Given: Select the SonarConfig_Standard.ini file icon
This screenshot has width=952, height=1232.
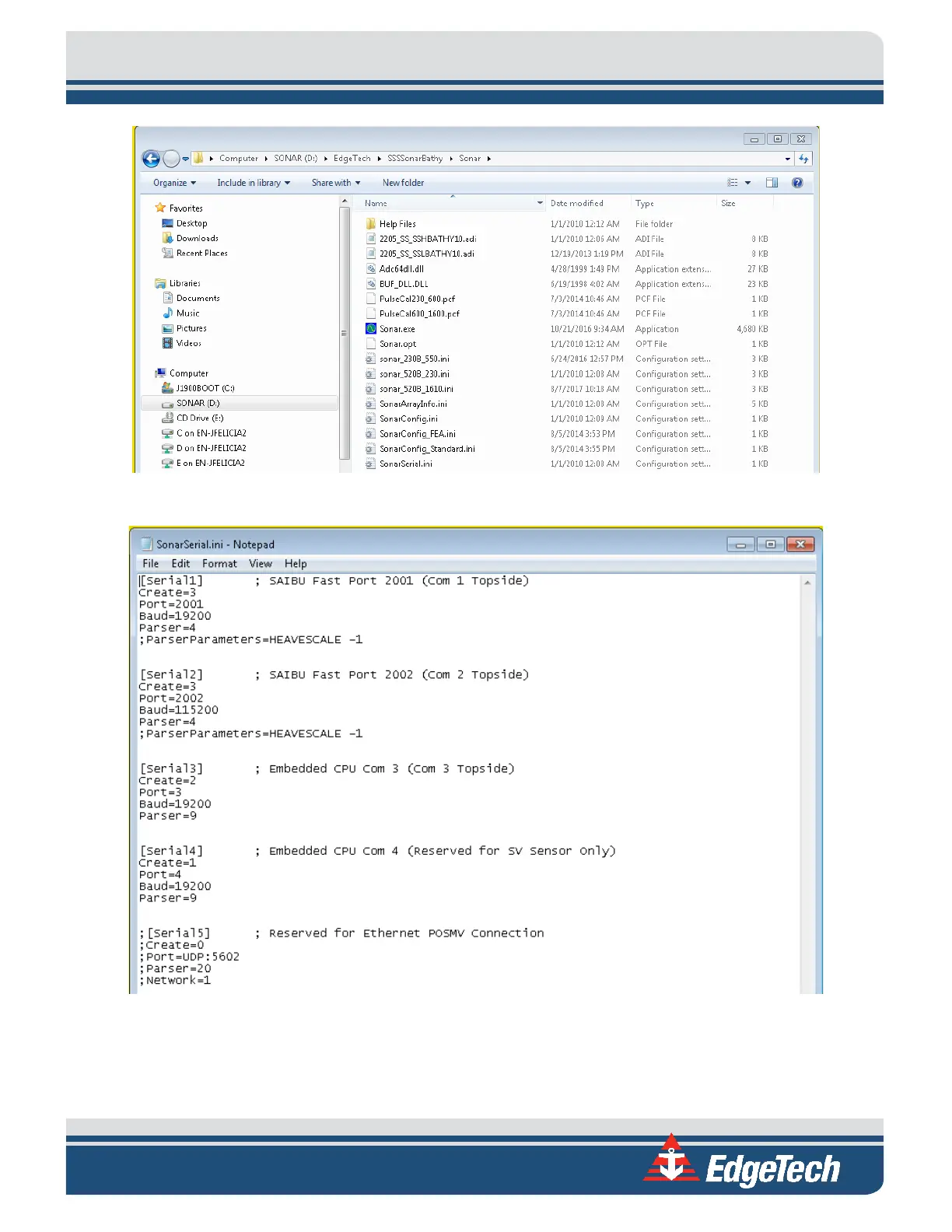Looking at the screenshot, I should point(371,449).
